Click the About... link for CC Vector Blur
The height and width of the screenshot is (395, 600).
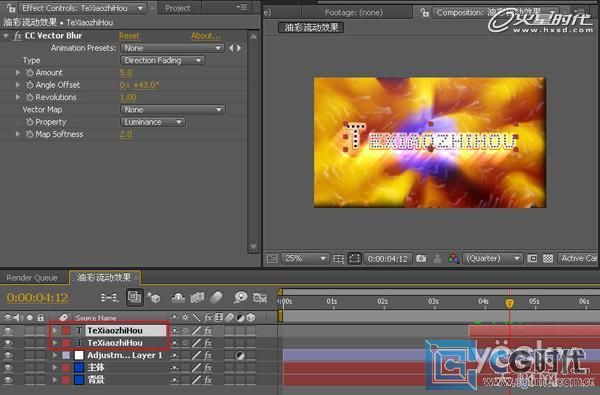tap(206, 36)
